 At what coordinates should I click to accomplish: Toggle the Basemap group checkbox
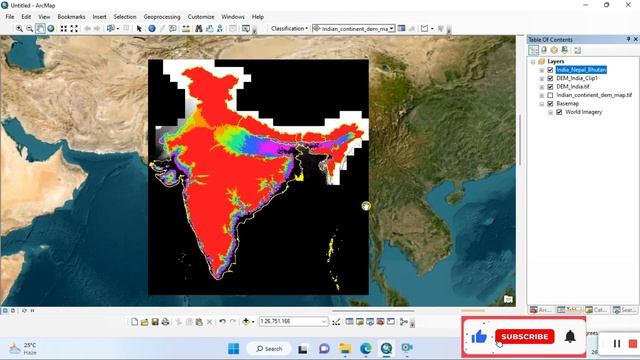coord(550,104)
